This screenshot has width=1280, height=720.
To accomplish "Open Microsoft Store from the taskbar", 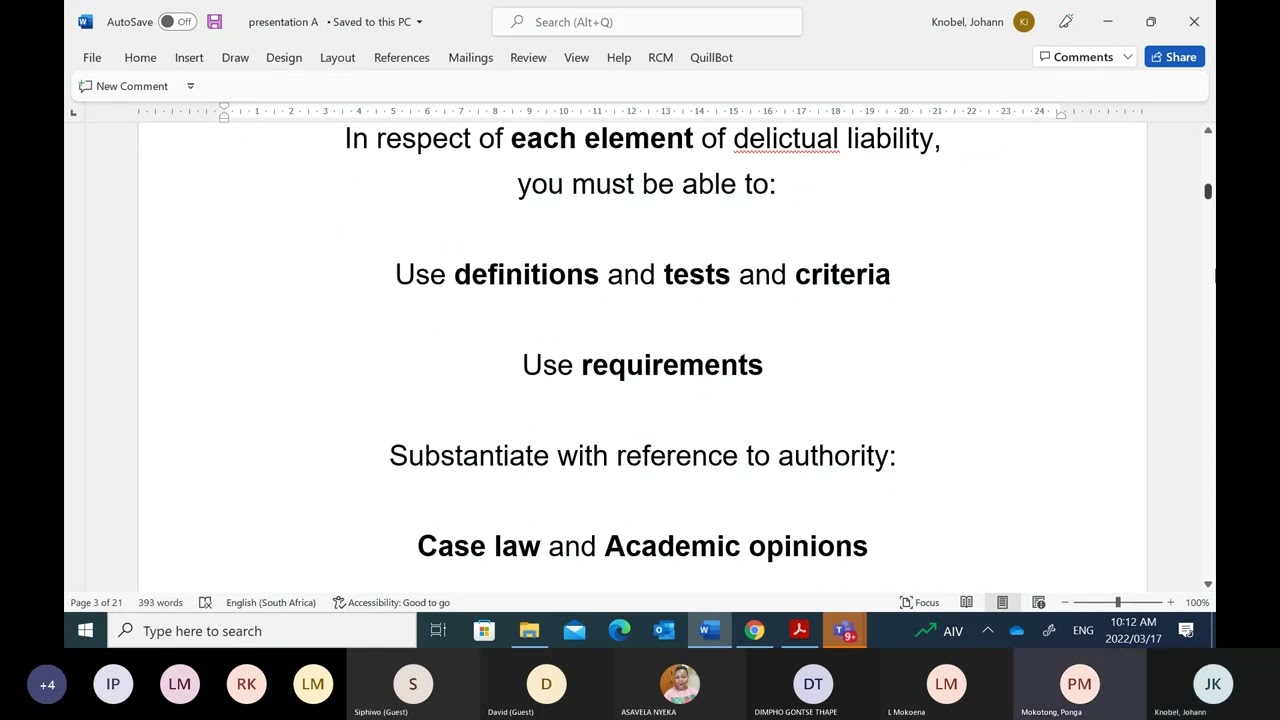I will coord(484,631).
